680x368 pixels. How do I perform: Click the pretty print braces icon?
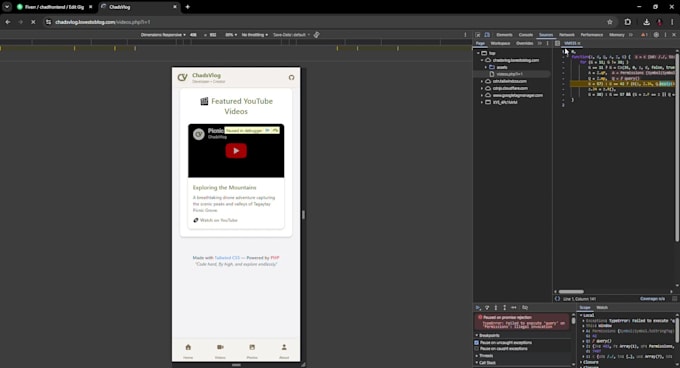(557, 299)
